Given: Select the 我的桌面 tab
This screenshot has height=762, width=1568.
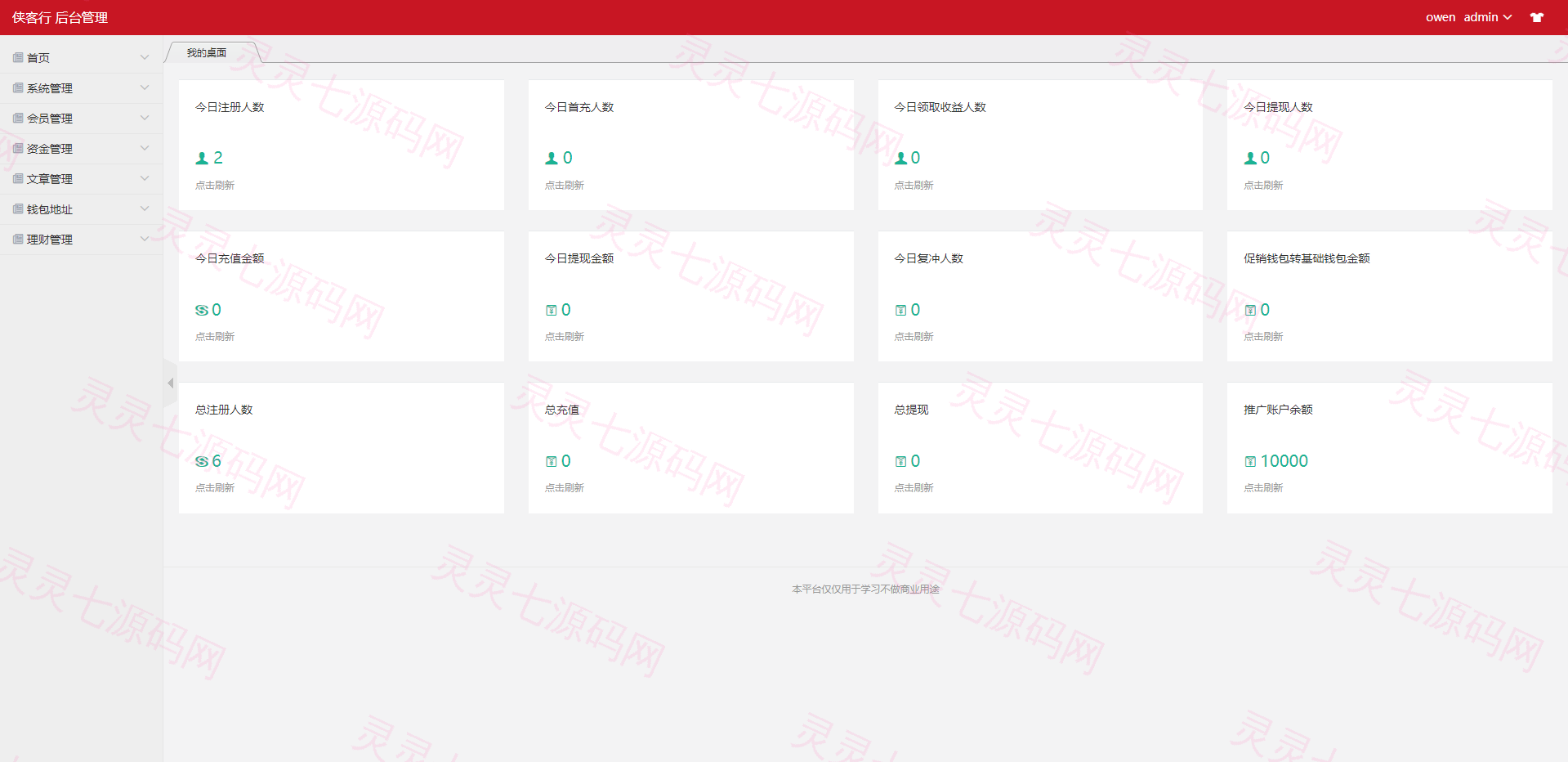Looking at the screenshot, I should 207,52.
